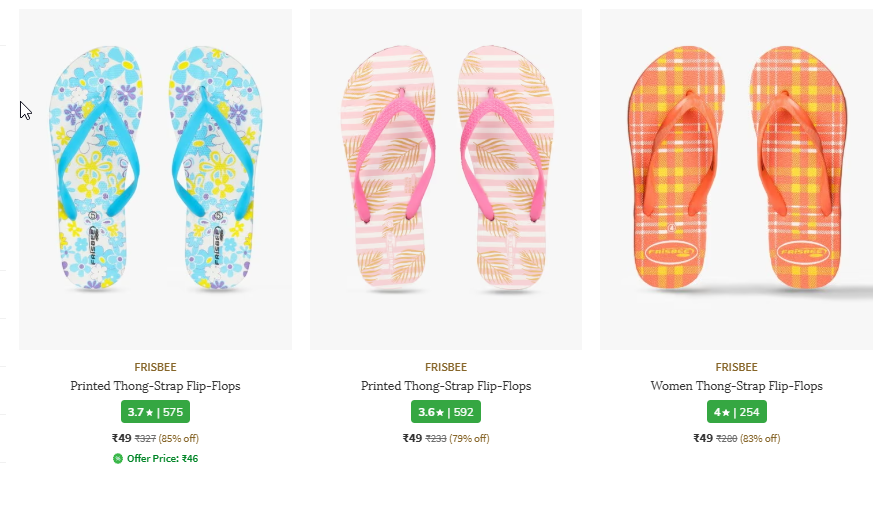885x508 pixels.
Task: Open the orange plaid flip-flops image
Action: click(x=736, y=180)
